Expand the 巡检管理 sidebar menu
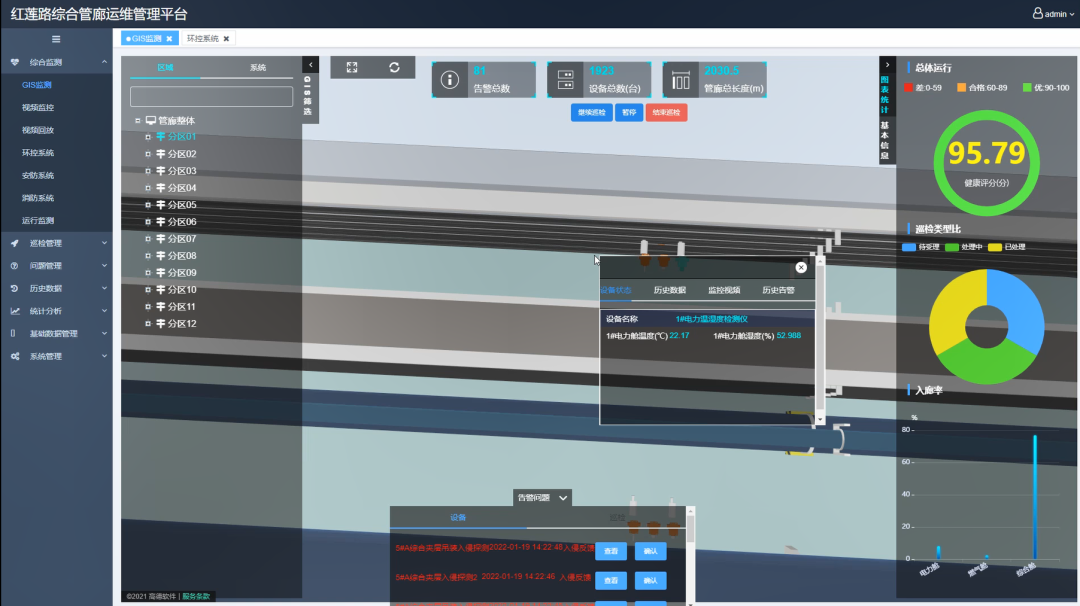The image size is (1080, 606). coord(58,243)
